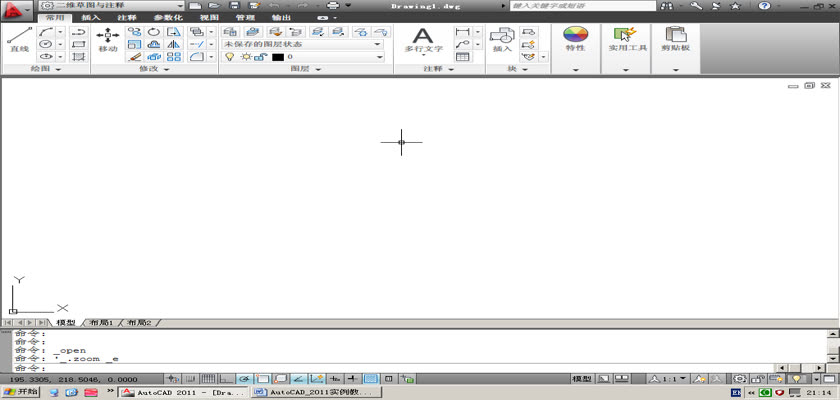Click the black layer color swatch
This screenshot has width=840, height=400.
(x=278, y=57)
